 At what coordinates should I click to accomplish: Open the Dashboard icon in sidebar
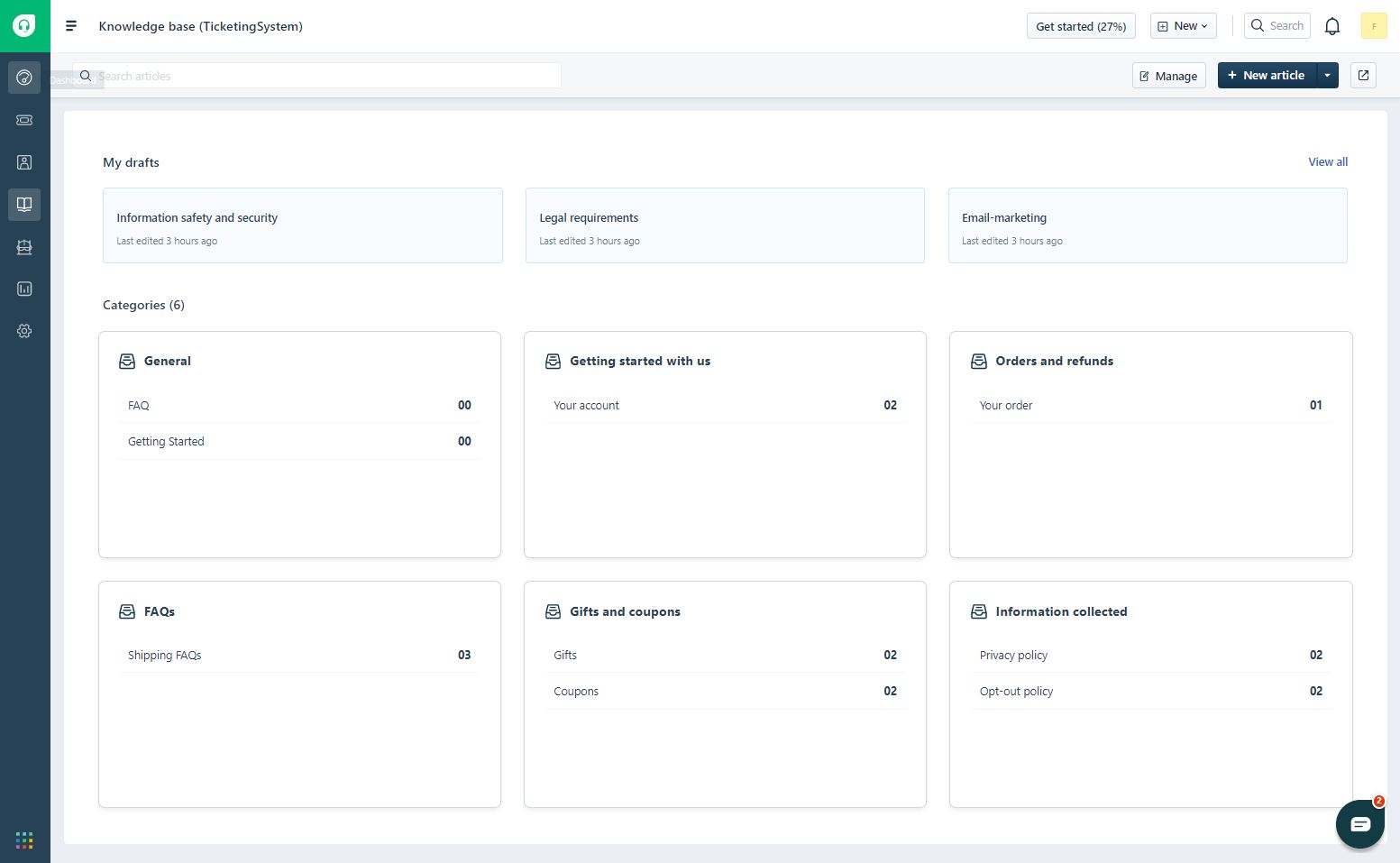[x=24, y=78]
